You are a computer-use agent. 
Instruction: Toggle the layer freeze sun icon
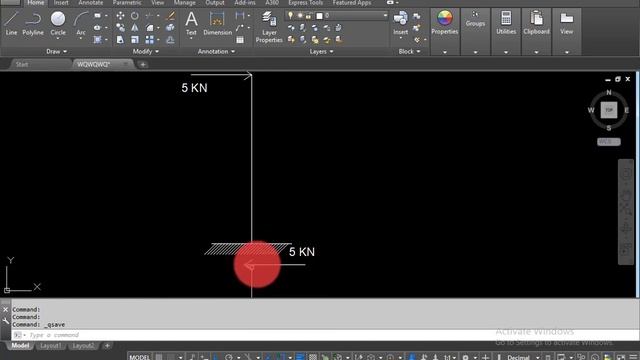click(300, 16)
